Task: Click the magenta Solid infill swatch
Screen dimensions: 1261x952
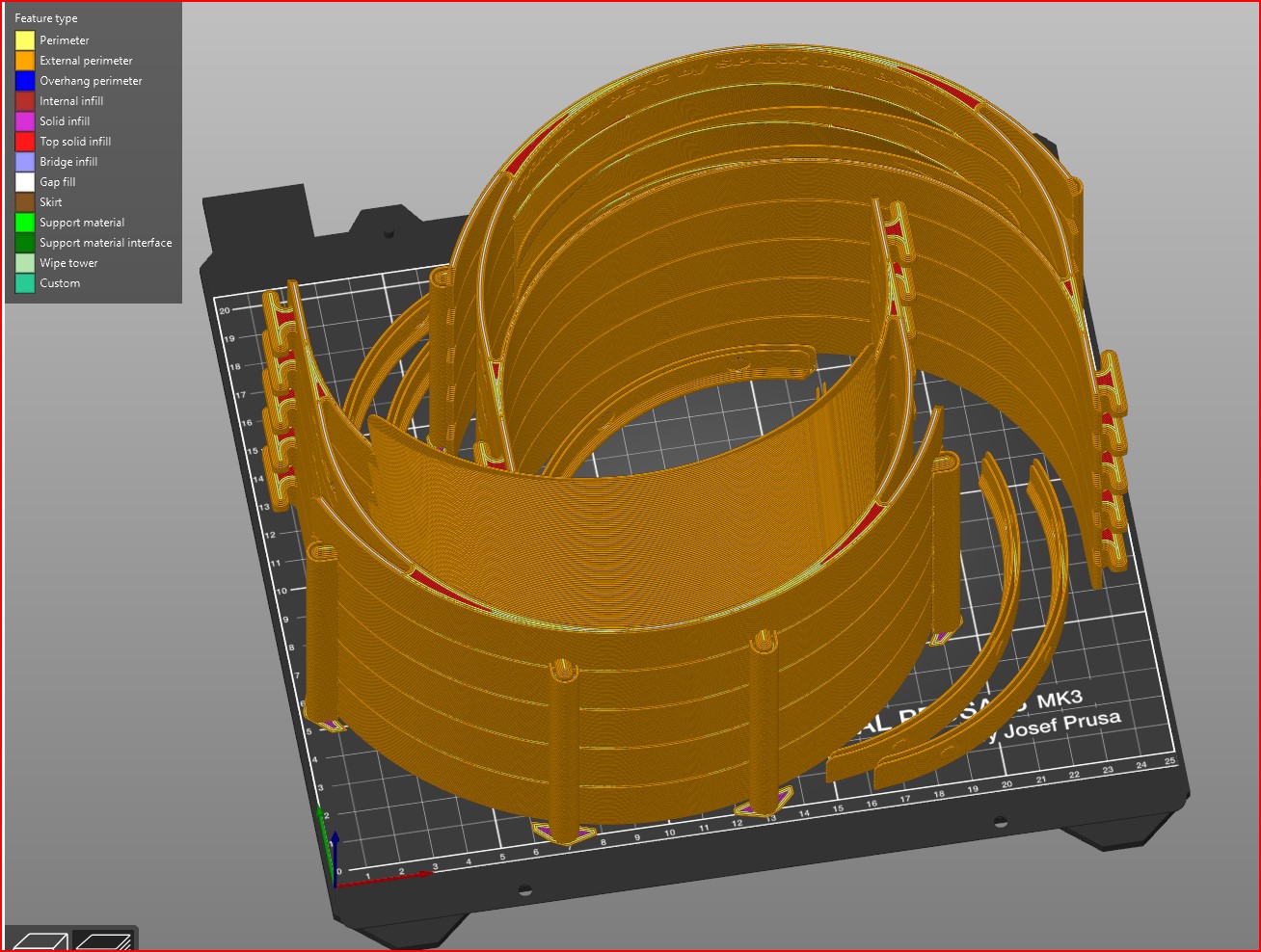Action: (25, 121)
